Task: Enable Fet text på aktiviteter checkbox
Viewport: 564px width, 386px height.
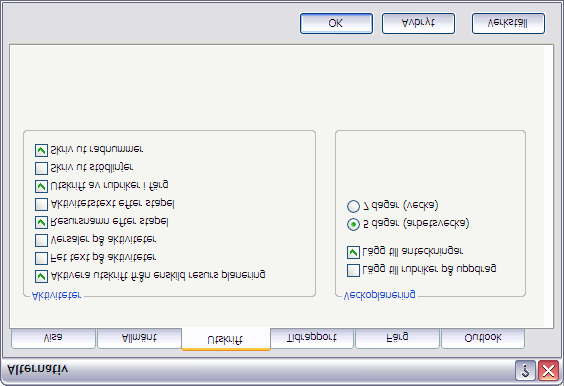Action: point(41,258)
